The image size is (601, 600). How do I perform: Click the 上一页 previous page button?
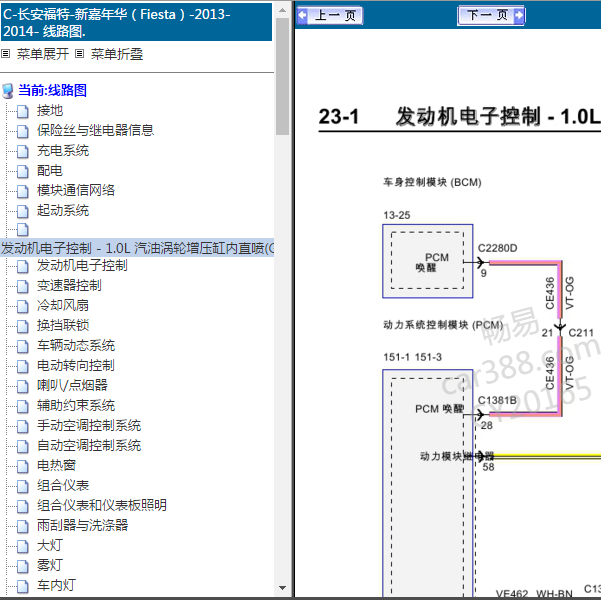click(x=330, y=15)
